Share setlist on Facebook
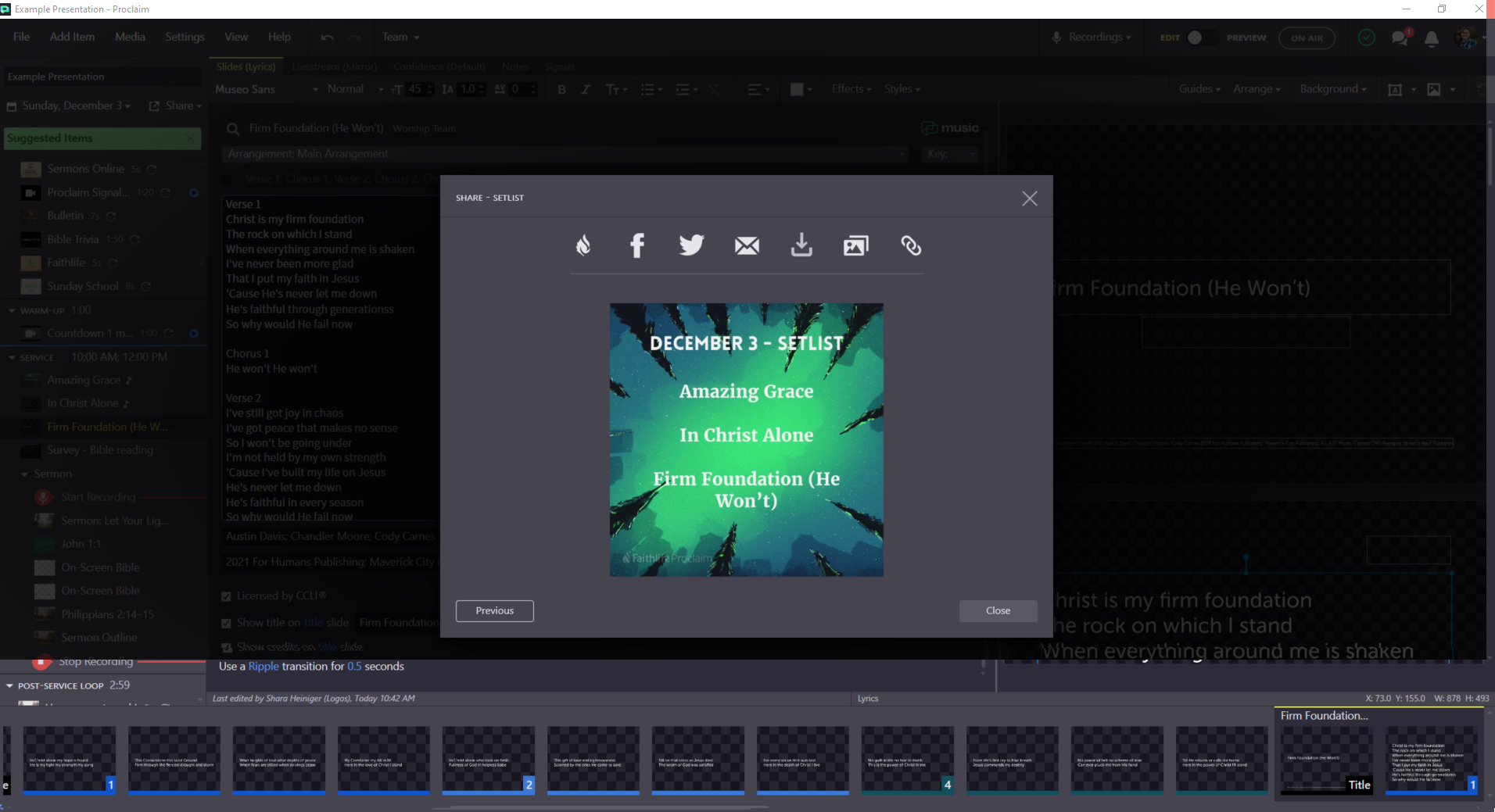The width and height of the screenshot is (1495, 812). 637,246
